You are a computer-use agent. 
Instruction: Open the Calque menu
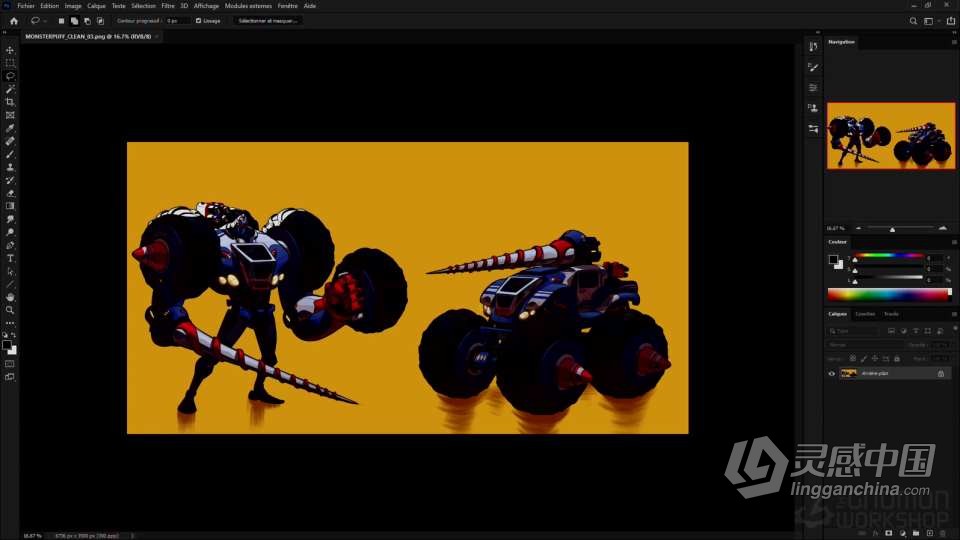[96, 6]
